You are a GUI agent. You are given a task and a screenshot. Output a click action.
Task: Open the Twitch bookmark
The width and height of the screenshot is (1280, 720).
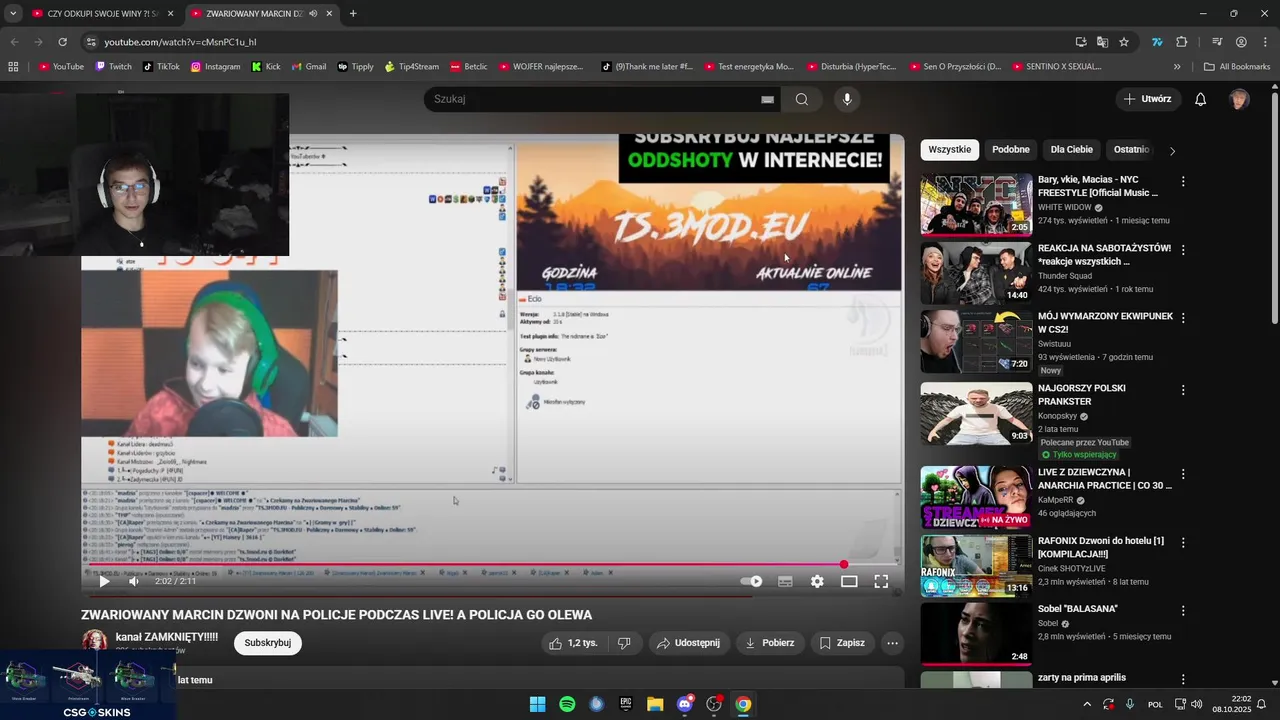[113, 67]
